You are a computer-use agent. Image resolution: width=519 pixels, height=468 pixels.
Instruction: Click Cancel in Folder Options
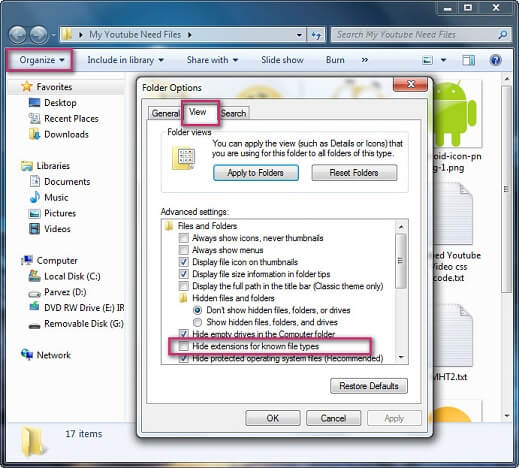click(333, 418)
